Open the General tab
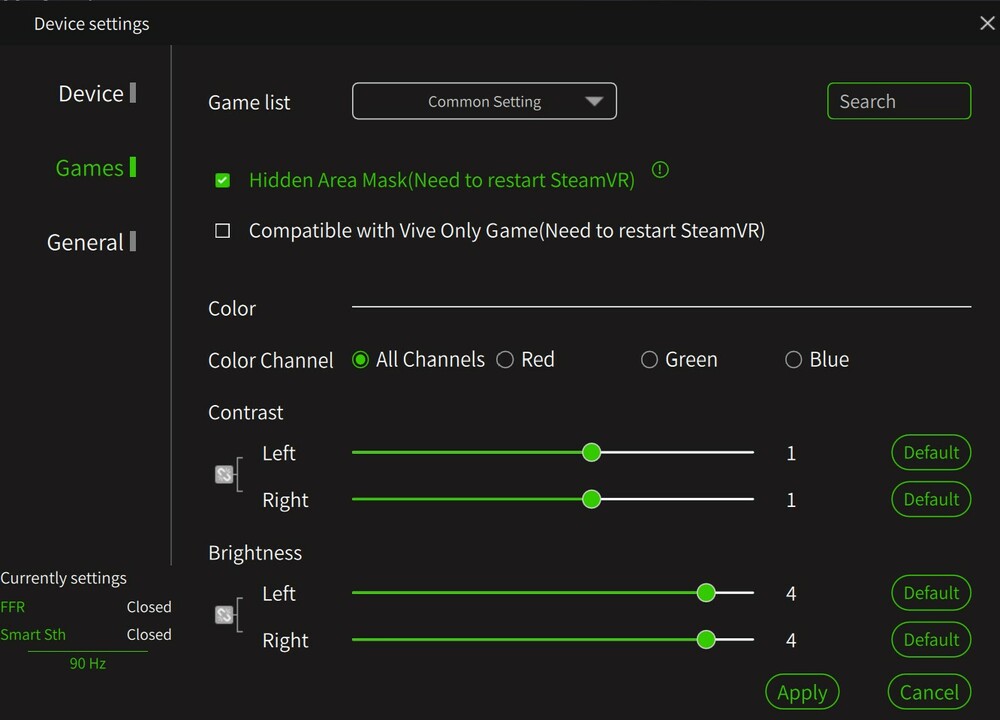The image size is (1000, 720). 86,242
